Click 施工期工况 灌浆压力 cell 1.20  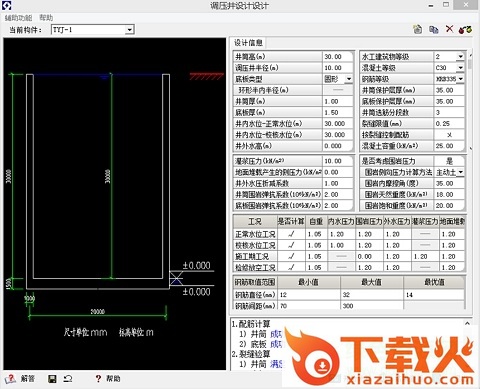pyautogui.click(x=425, y=256)
